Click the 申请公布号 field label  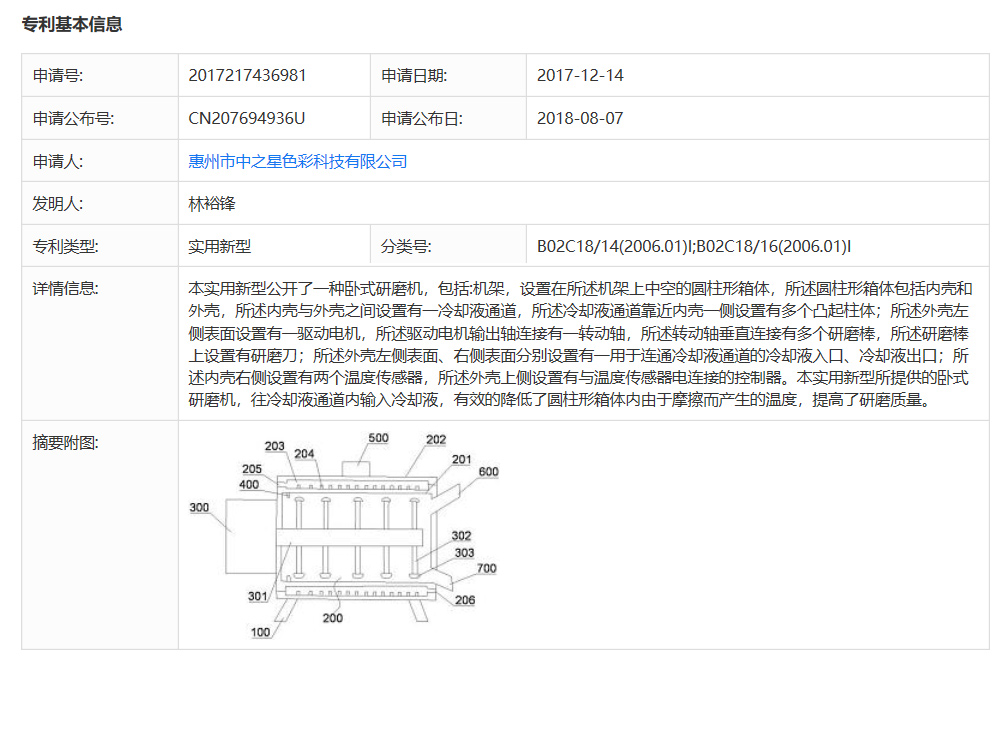[73, 118]
